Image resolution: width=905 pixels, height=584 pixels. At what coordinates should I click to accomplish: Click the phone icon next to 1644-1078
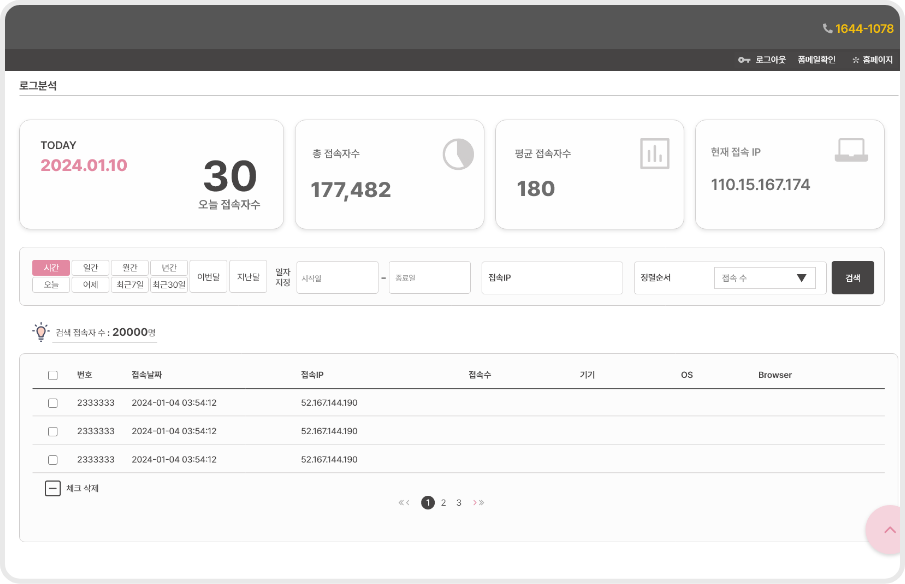pos(827,29)
